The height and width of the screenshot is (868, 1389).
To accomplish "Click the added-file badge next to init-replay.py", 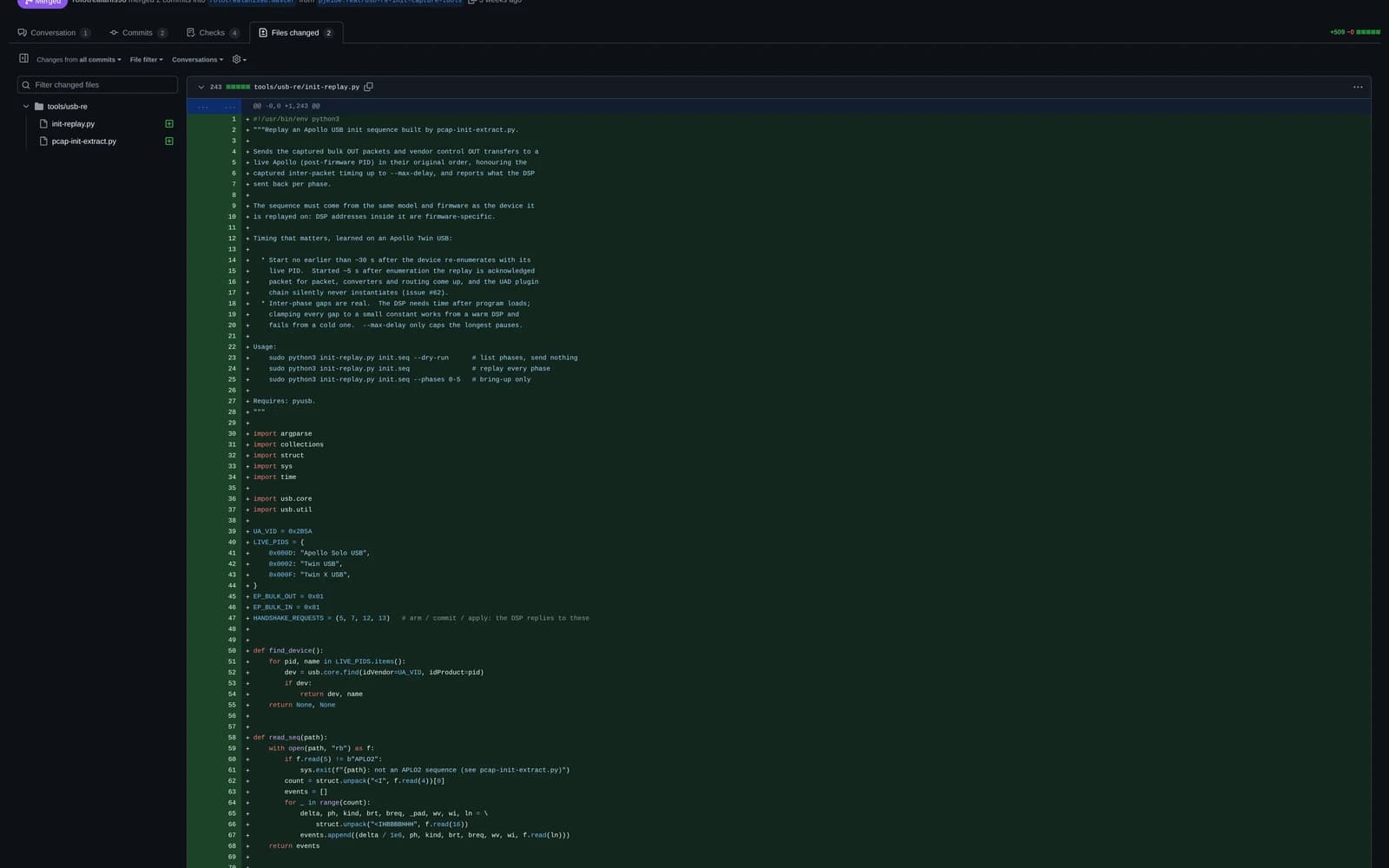I will (x=169, y=124).
